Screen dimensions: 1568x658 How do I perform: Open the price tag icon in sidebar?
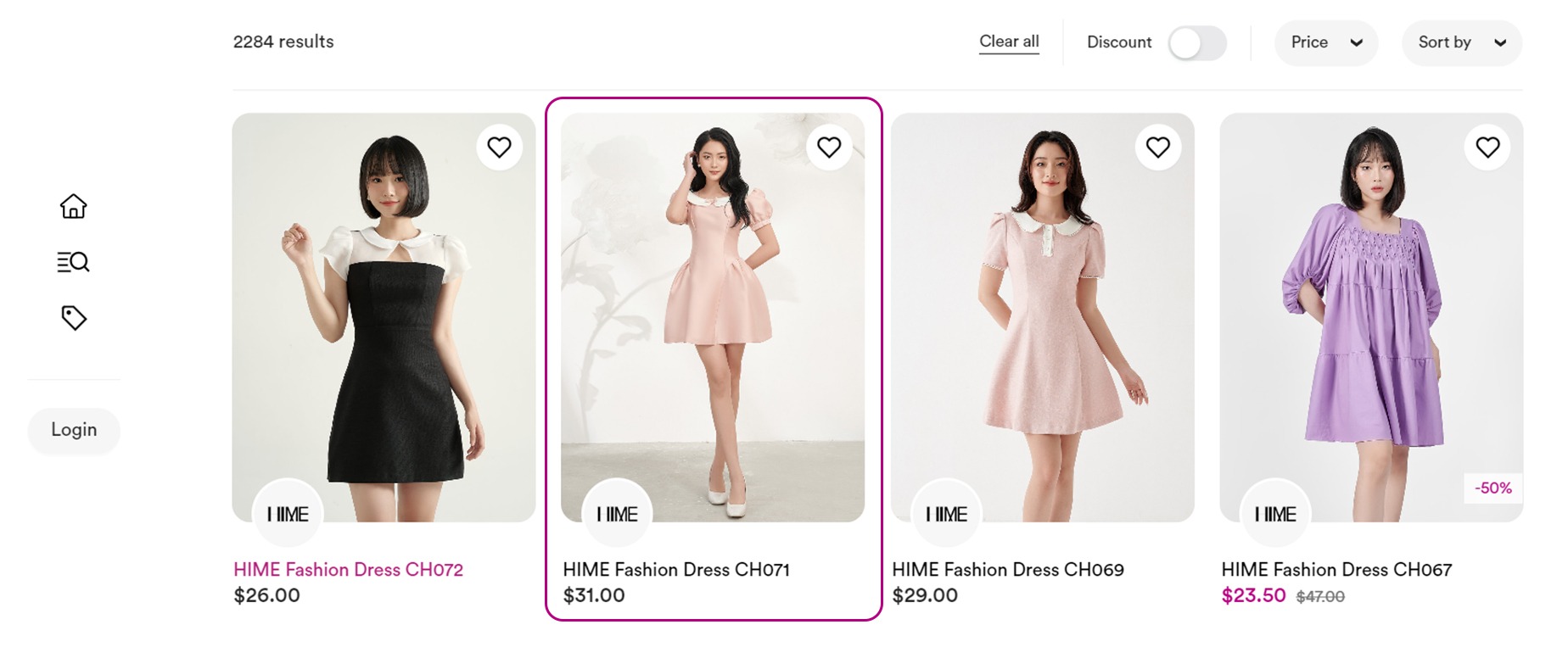click(74, 318)
